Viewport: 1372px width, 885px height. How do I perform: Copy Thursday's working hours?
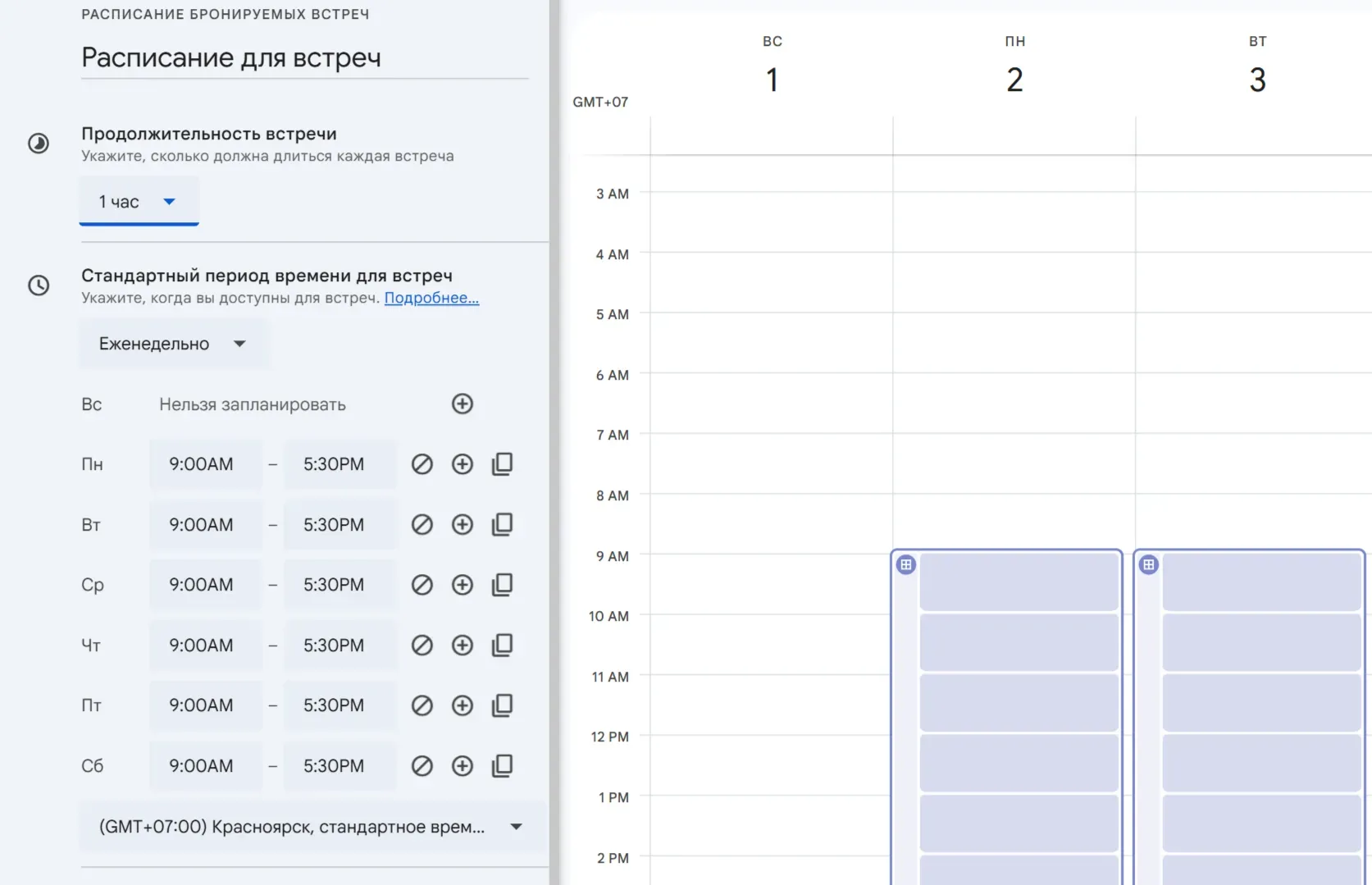(502, 645)
